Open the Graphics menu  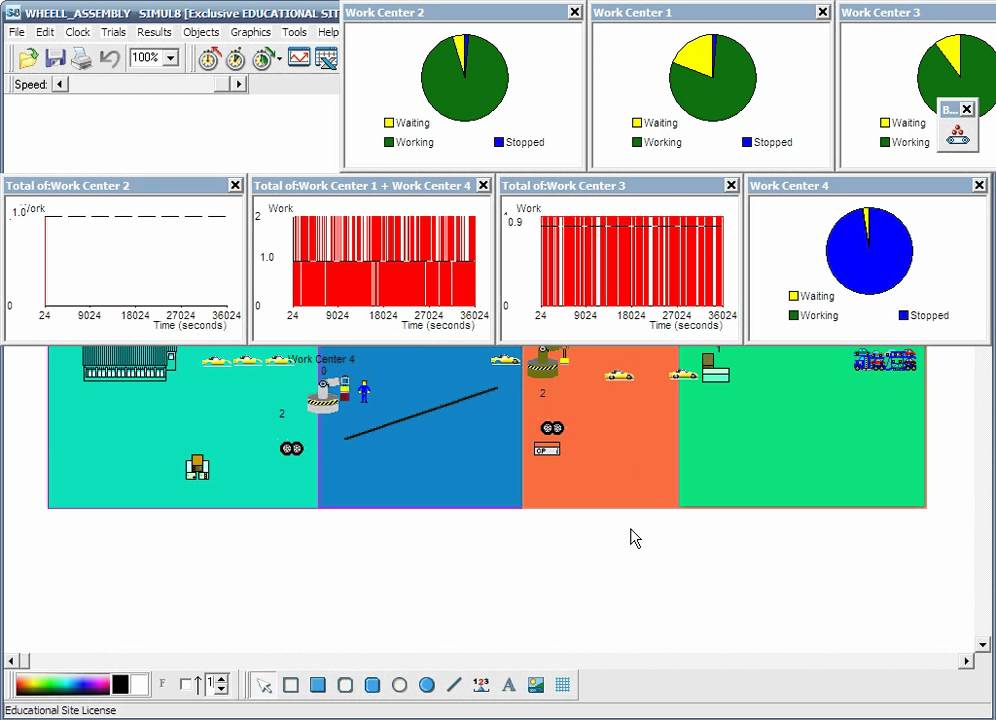pos(250,32)
